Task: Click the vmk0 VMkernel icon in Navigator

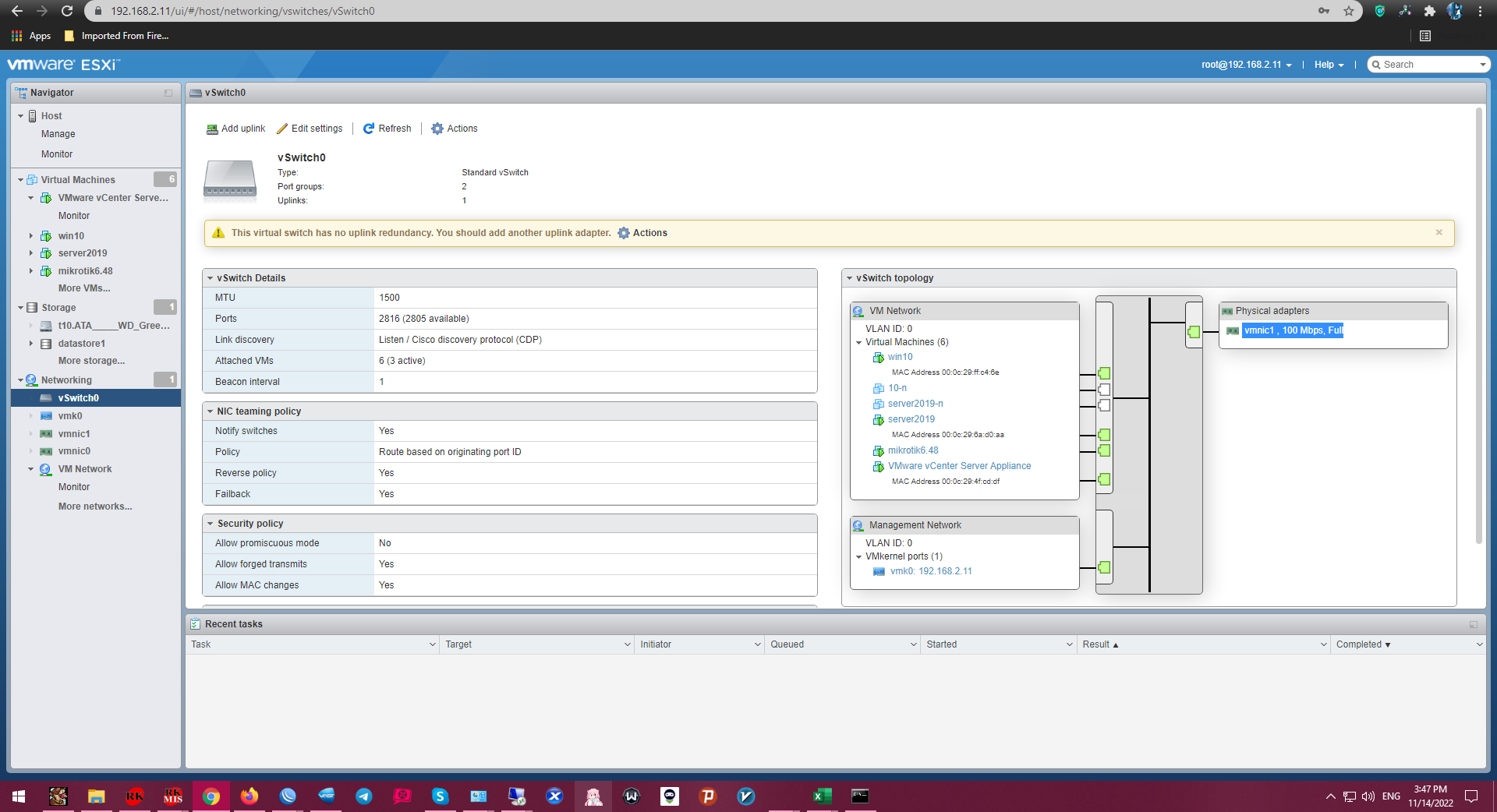Action: [47, 415]
